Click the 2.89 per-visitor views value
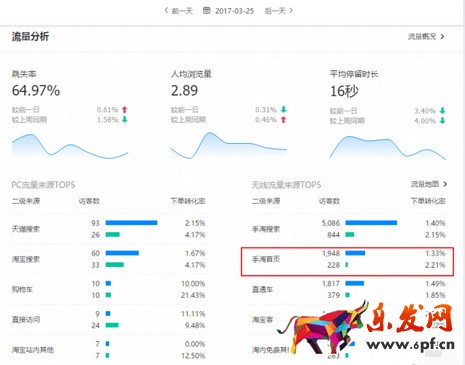465x365 pixels. point(184,90)
